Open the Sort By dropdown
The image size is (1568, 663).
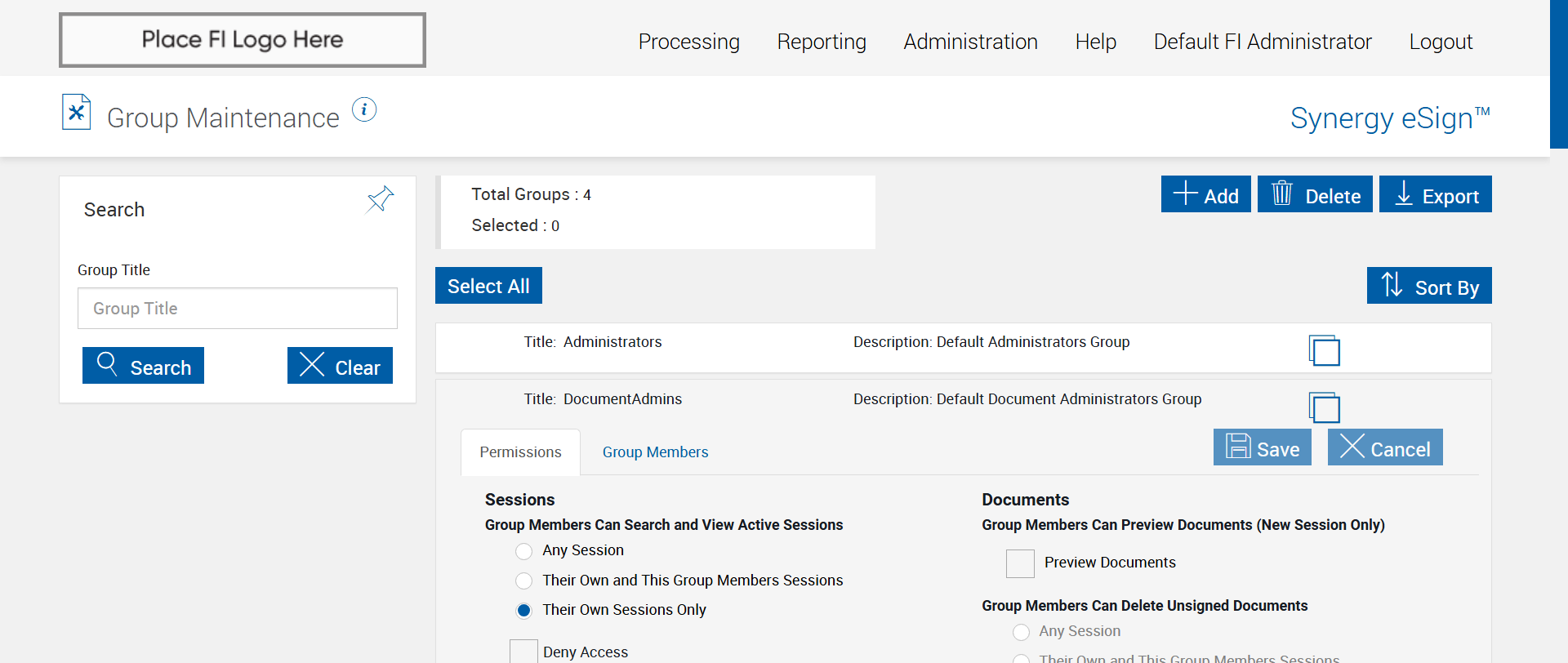(x=1429, y=286)
